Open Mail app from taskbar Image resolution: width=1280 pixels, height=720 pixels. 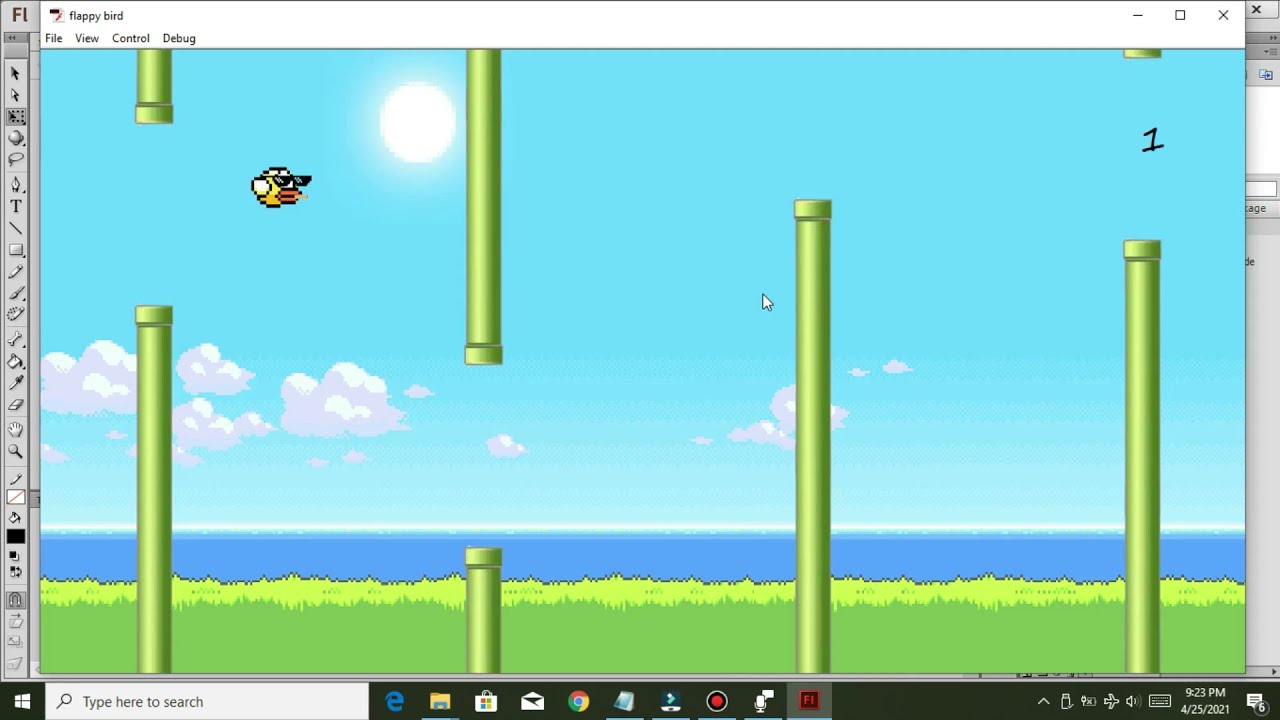click(x=532, y=701)
